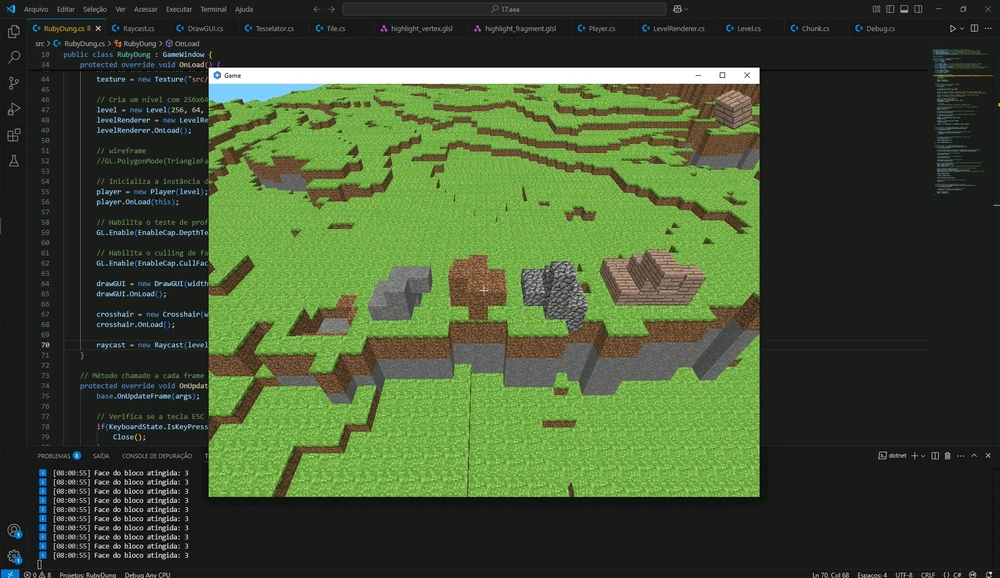
Task: Open the Explorer view in activity bar
Action: pyautogui.click(x=14, y=32)
